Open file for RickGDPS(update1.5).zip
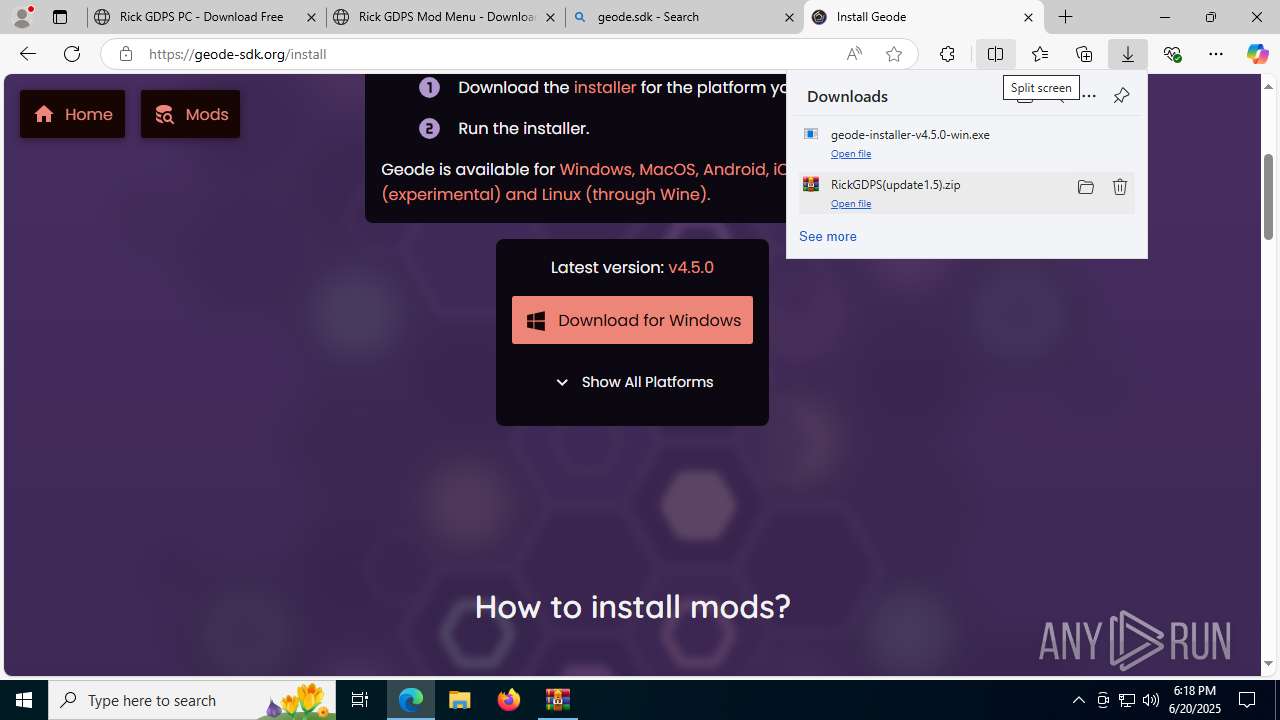This screenshot has width=1280, height=720. (x=851, y=203)
